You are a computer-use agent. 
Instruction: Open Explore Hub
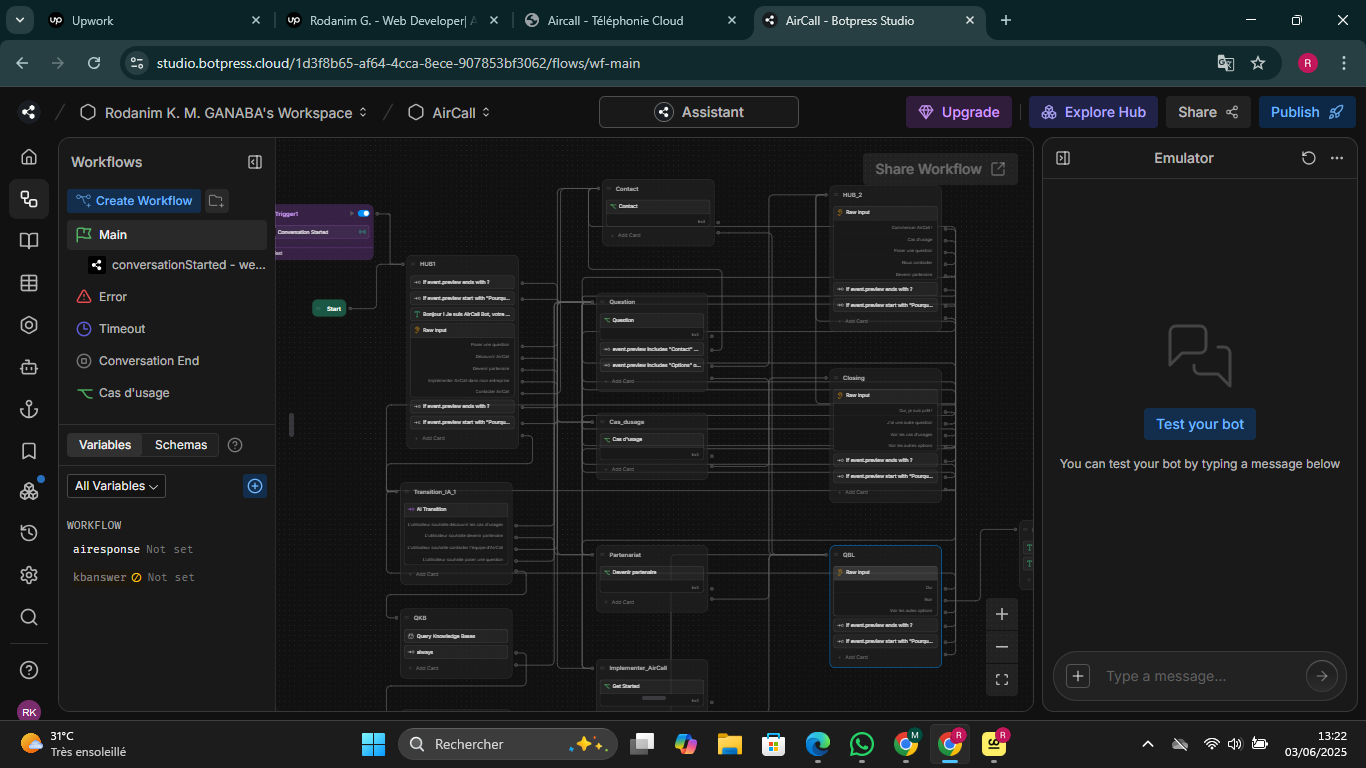coord(1093,112)
